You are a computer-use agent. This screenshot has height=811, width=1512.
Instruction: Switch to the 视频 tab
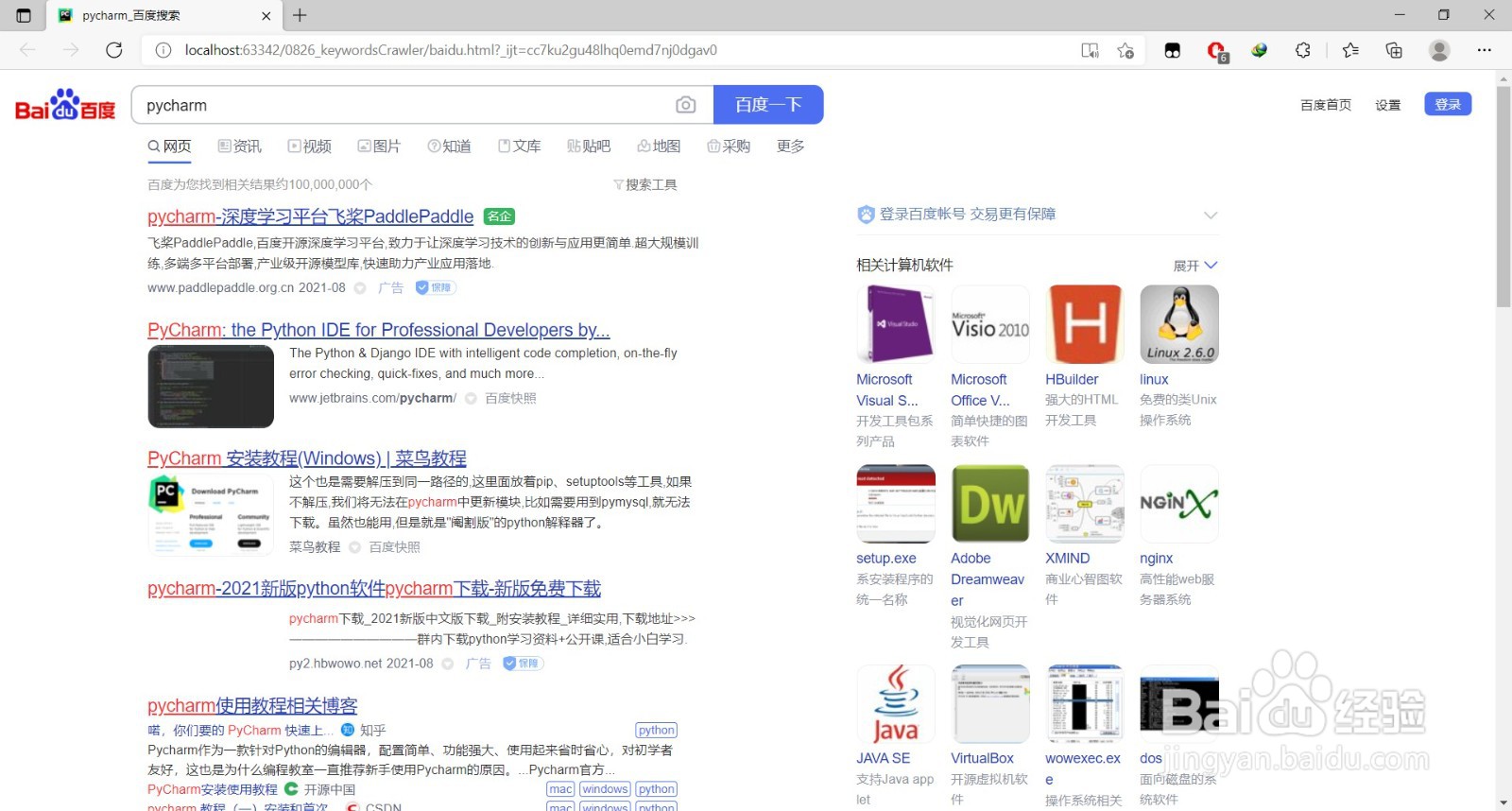tap(310, 146)
